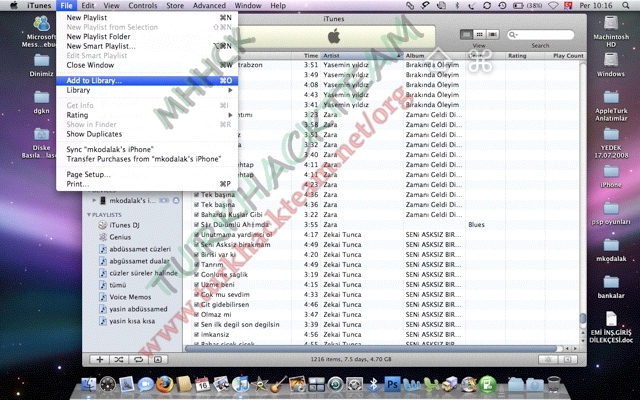Image resolution: width=640 pixels, height=400 pixels.
Task: Open the abgüssamet dualar playlist
Action: (x=139, y=261)
